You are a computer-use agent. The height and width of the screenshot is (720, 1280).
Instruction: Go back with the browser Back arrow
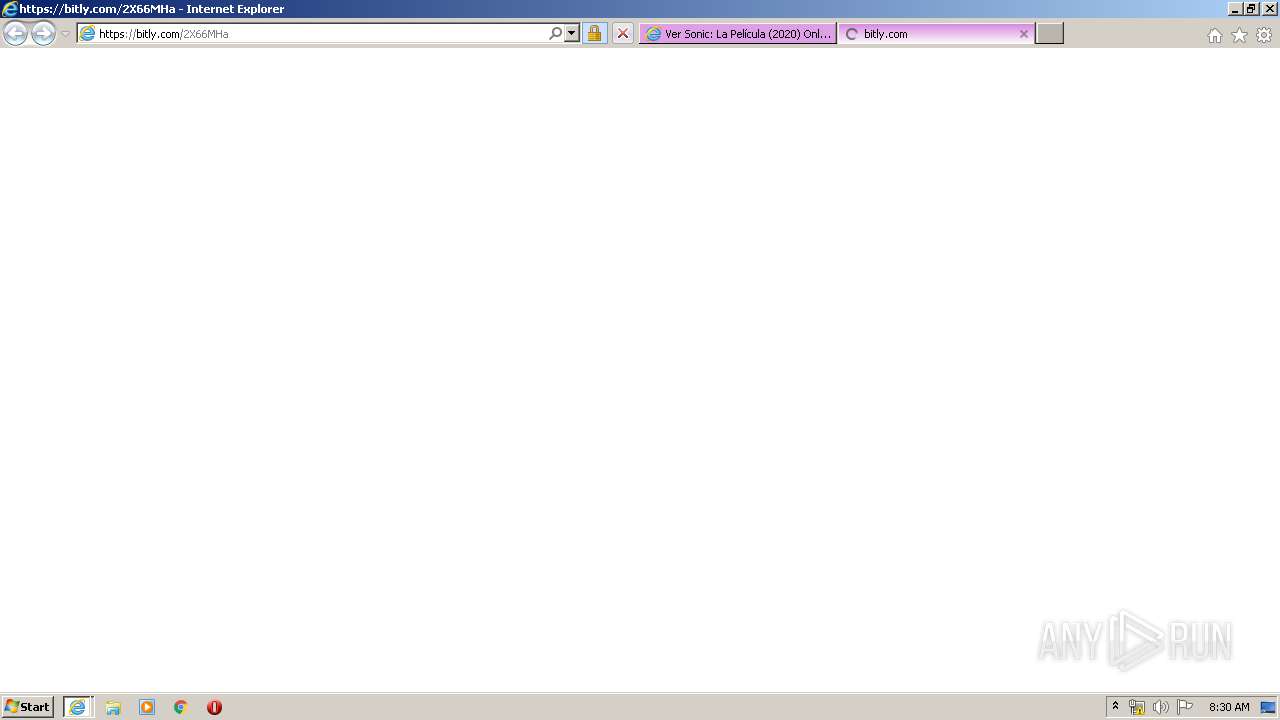[15, 33]
